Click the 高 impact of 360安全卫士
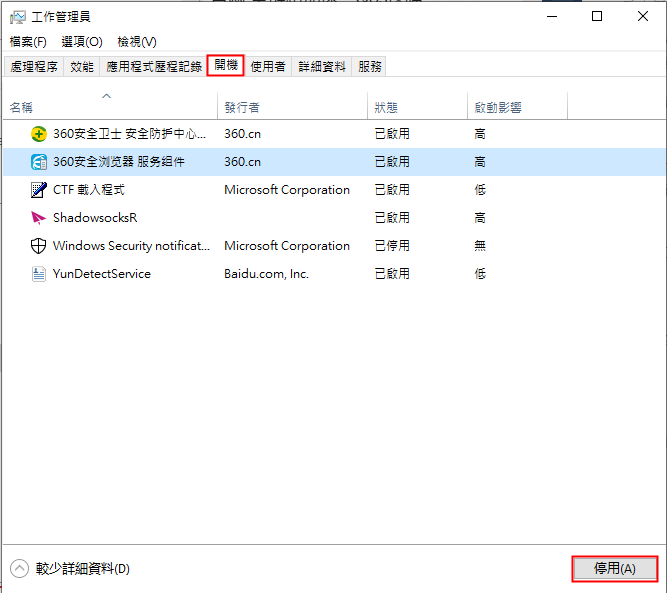The height and width of the screenshot is (593, 667). click(x=480, y=134)
